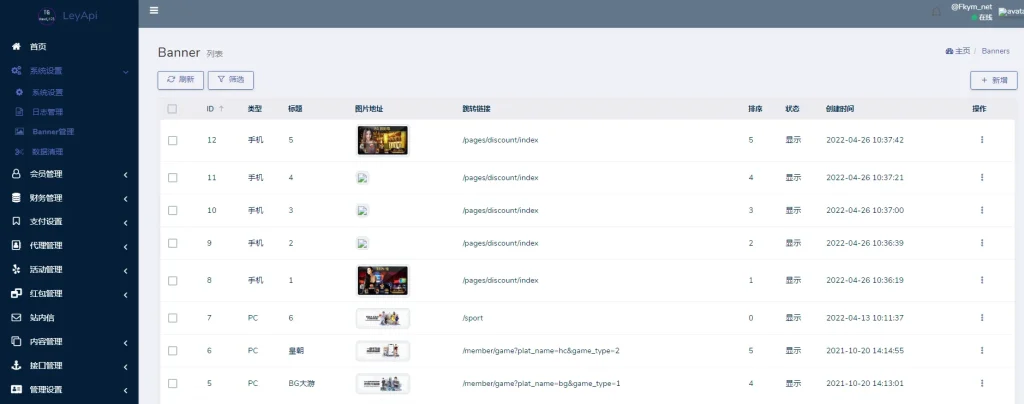Open 日志管理 submenu item
Viewport: 1024px width, 404px height.
click(x=47, y=112)
